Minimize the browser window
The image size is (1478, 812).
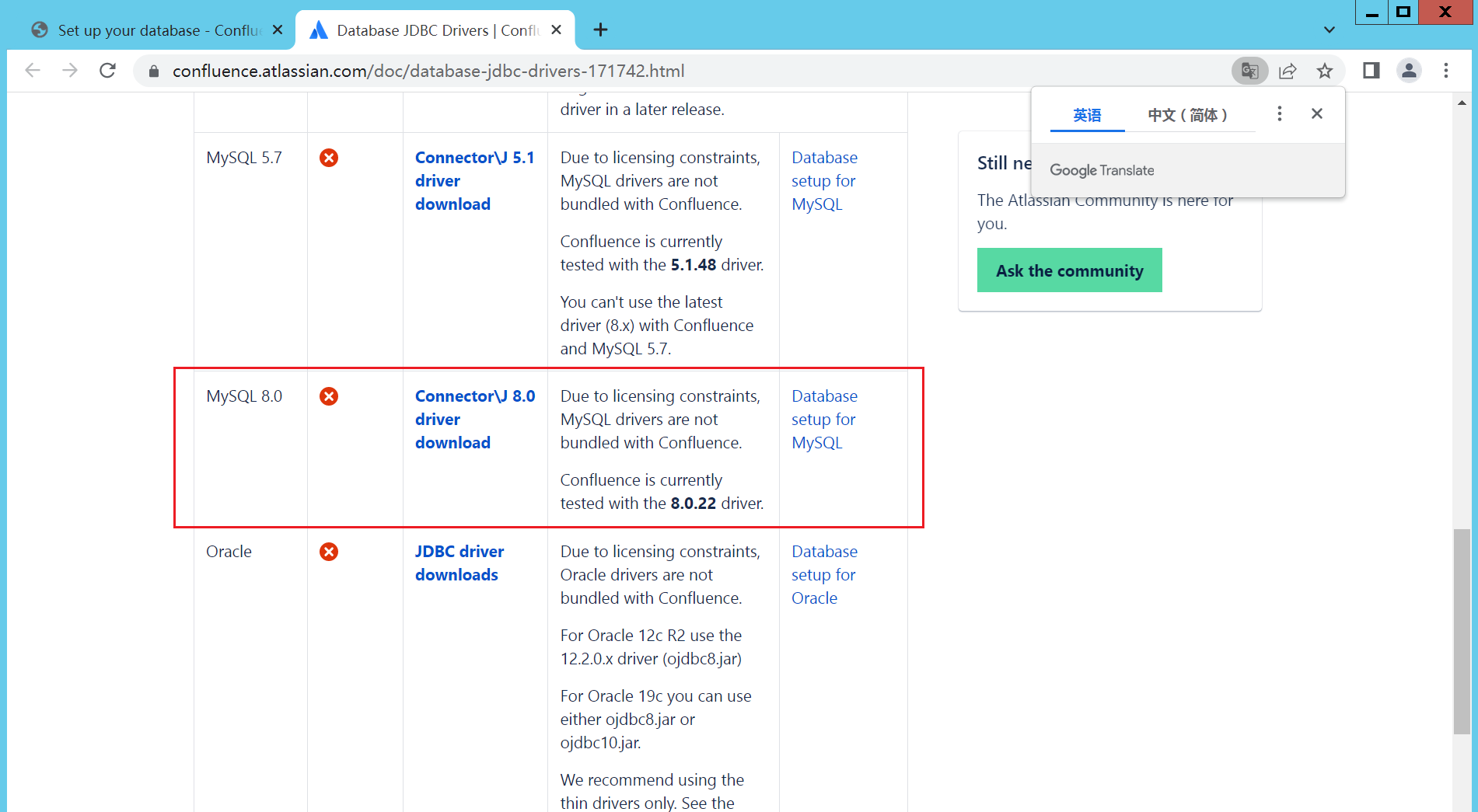click(1372, 12)
